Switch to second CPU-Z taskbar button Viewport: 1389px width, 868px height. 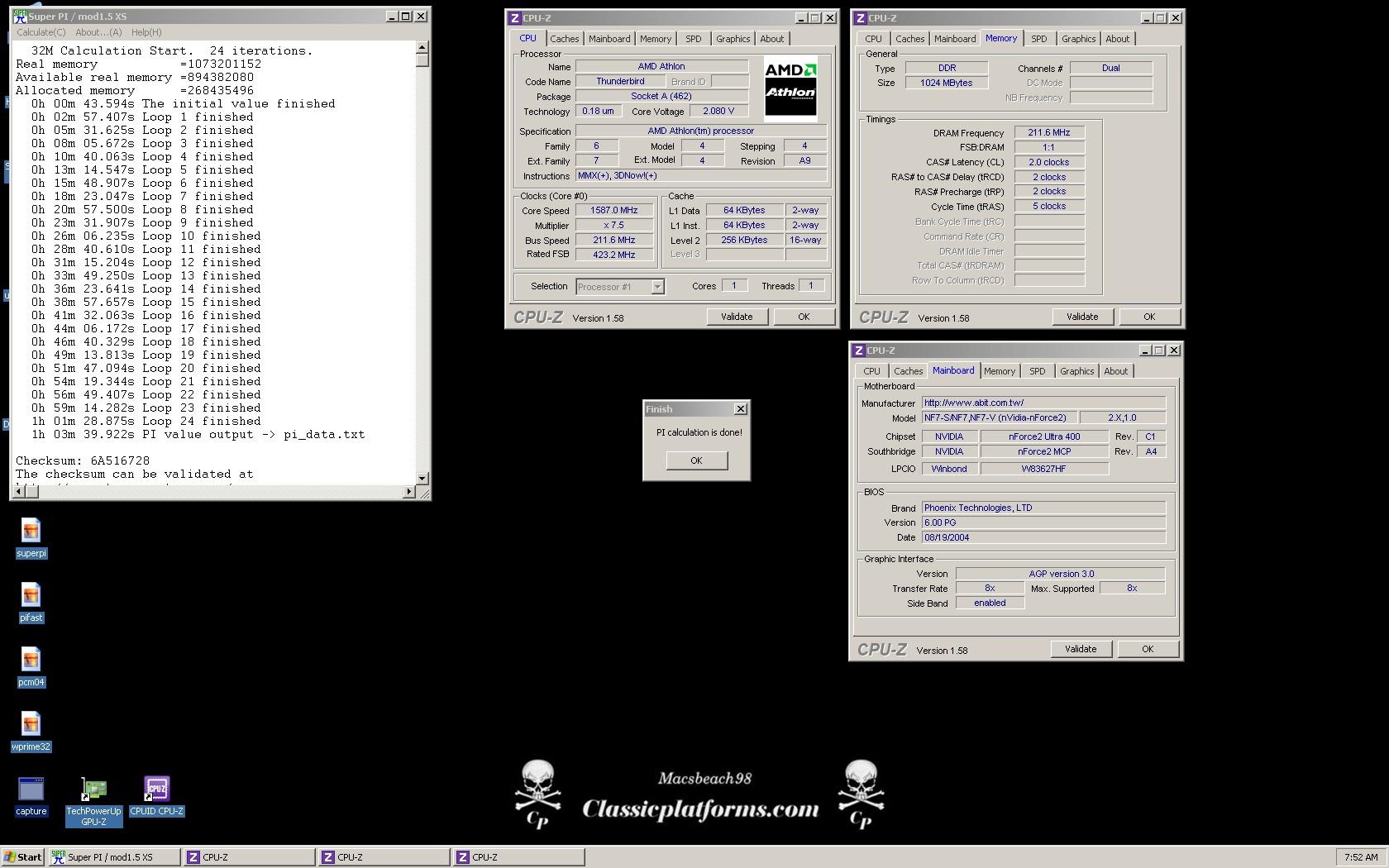click(384, 857)
